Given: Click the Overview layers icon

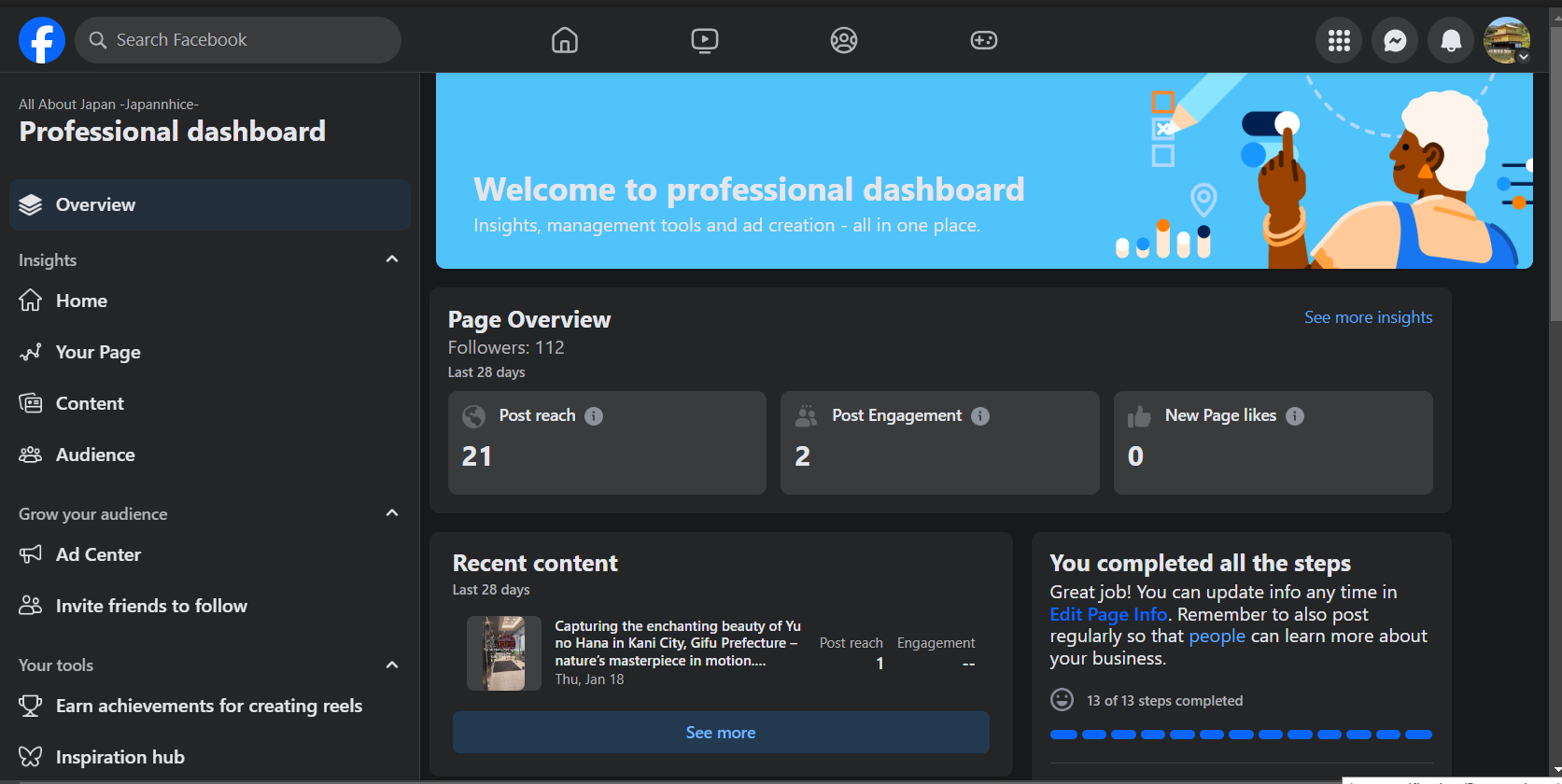Looking at the screenshot, I should pos(31,204).
